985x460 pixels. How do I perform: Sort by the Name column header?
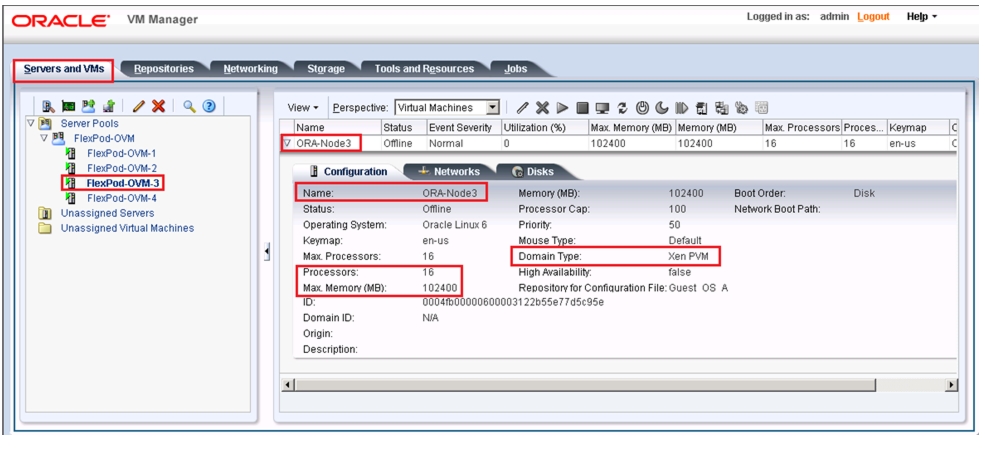click(337, 128)
